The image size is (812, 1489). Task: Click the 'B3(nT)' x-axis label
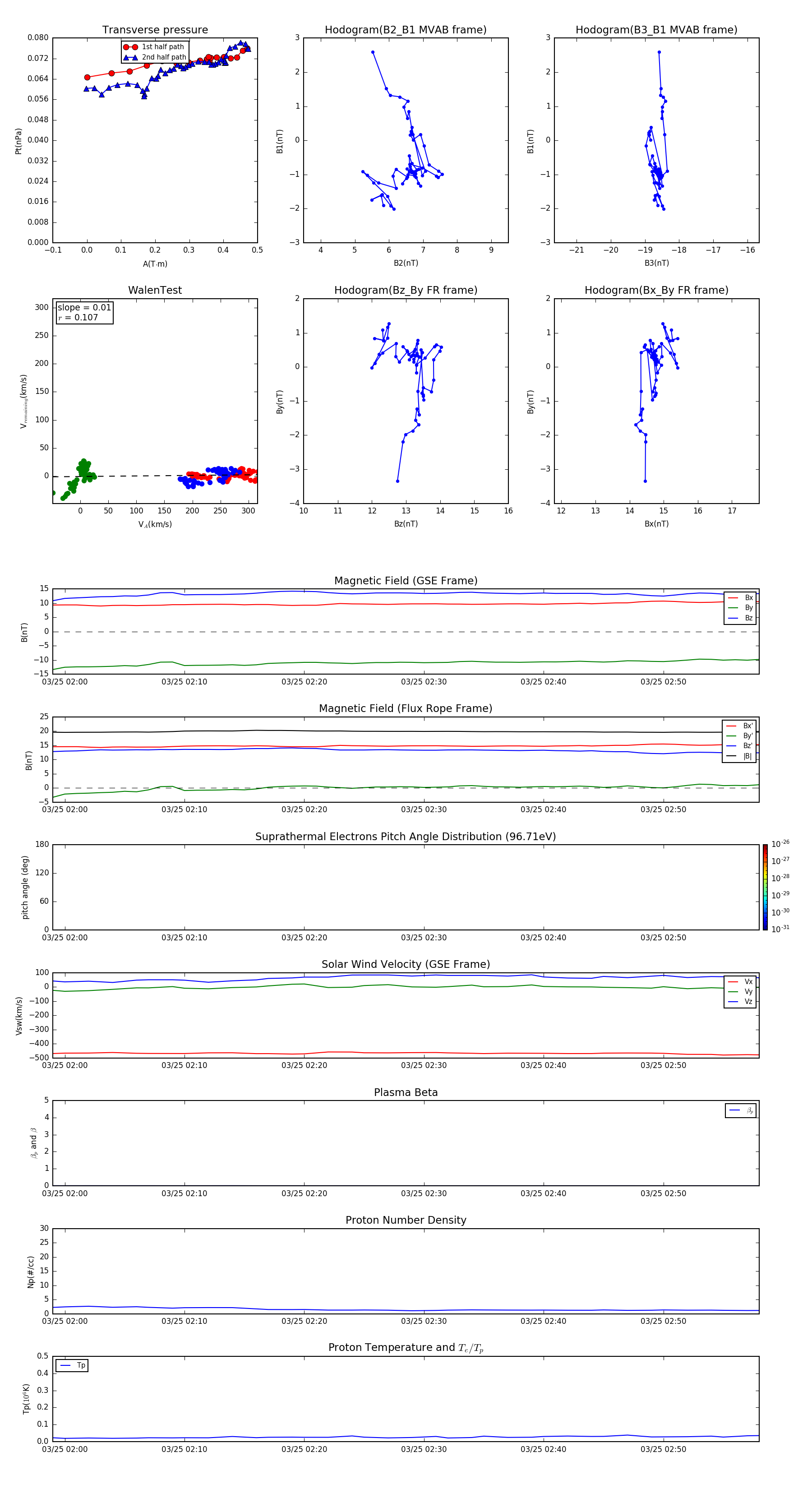coord(656,263)
